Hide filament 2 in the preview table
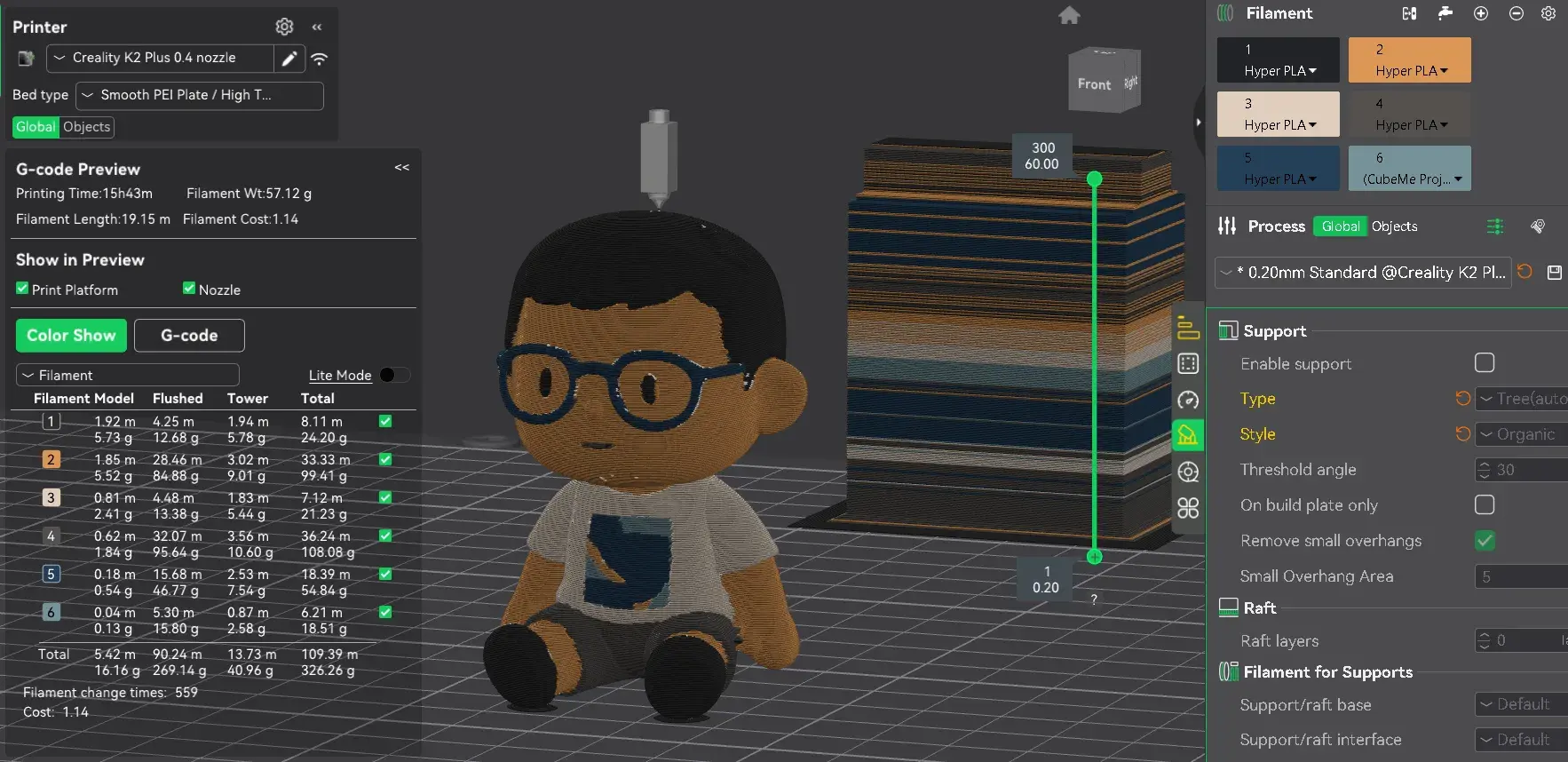 pos(385,459)
